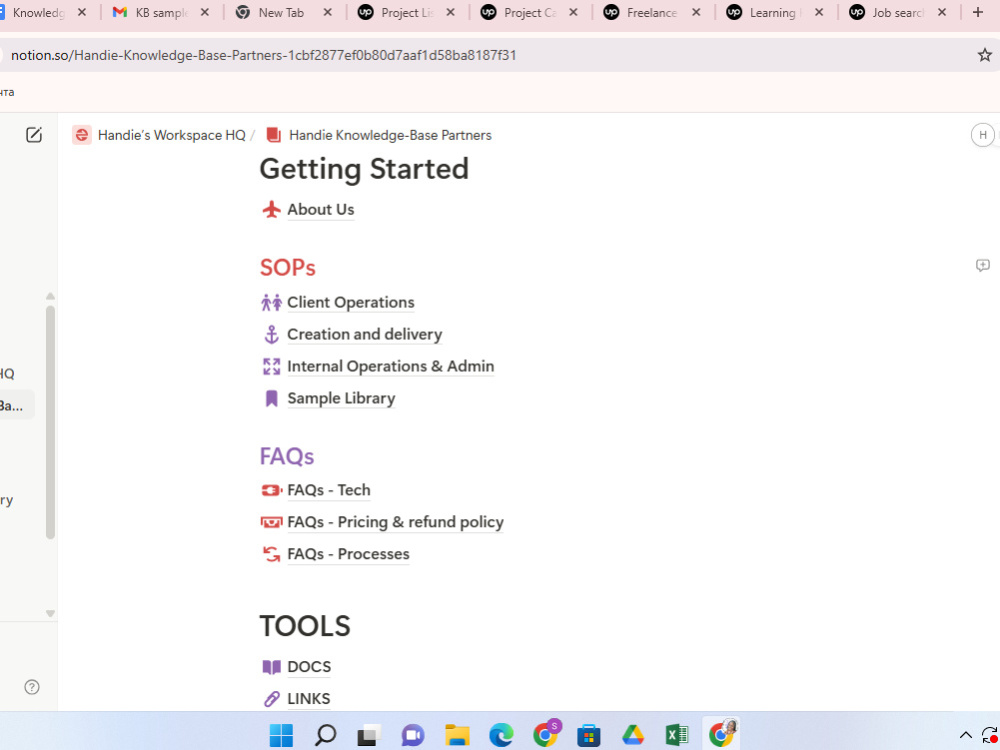1000x750 pixels.
Task: Open the FAQs - Processes page
Action: click(x=348, y=554)
